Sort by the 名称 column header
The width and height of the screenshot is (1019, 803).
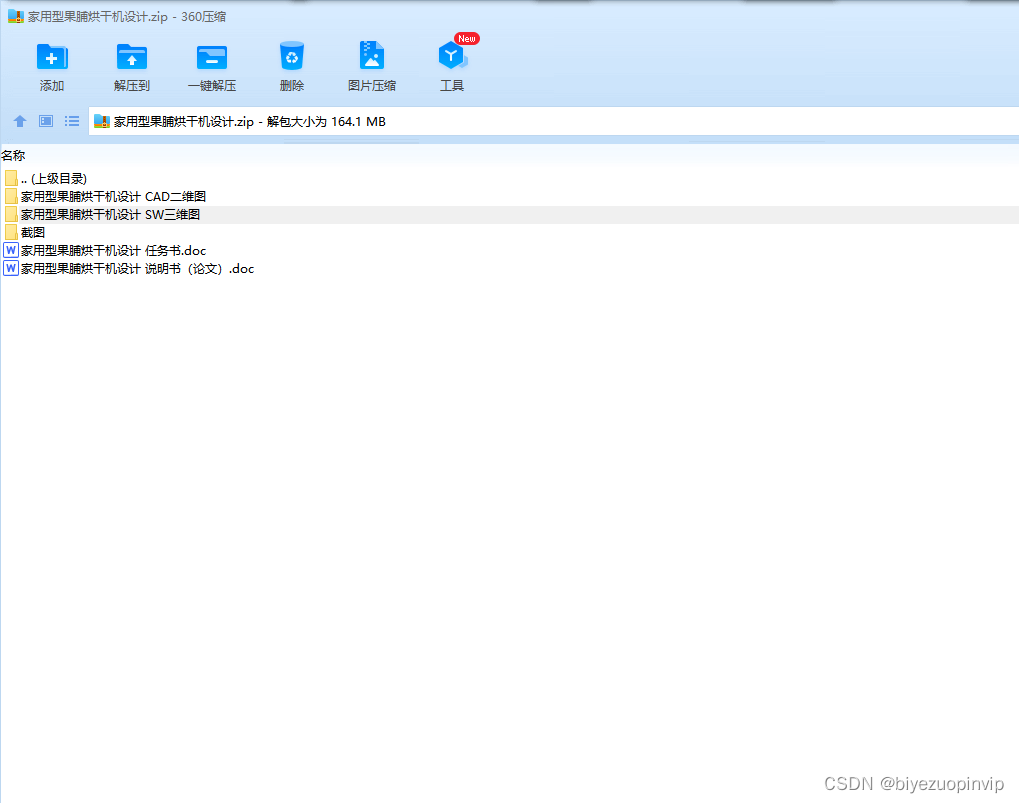(x=13, y=155)
